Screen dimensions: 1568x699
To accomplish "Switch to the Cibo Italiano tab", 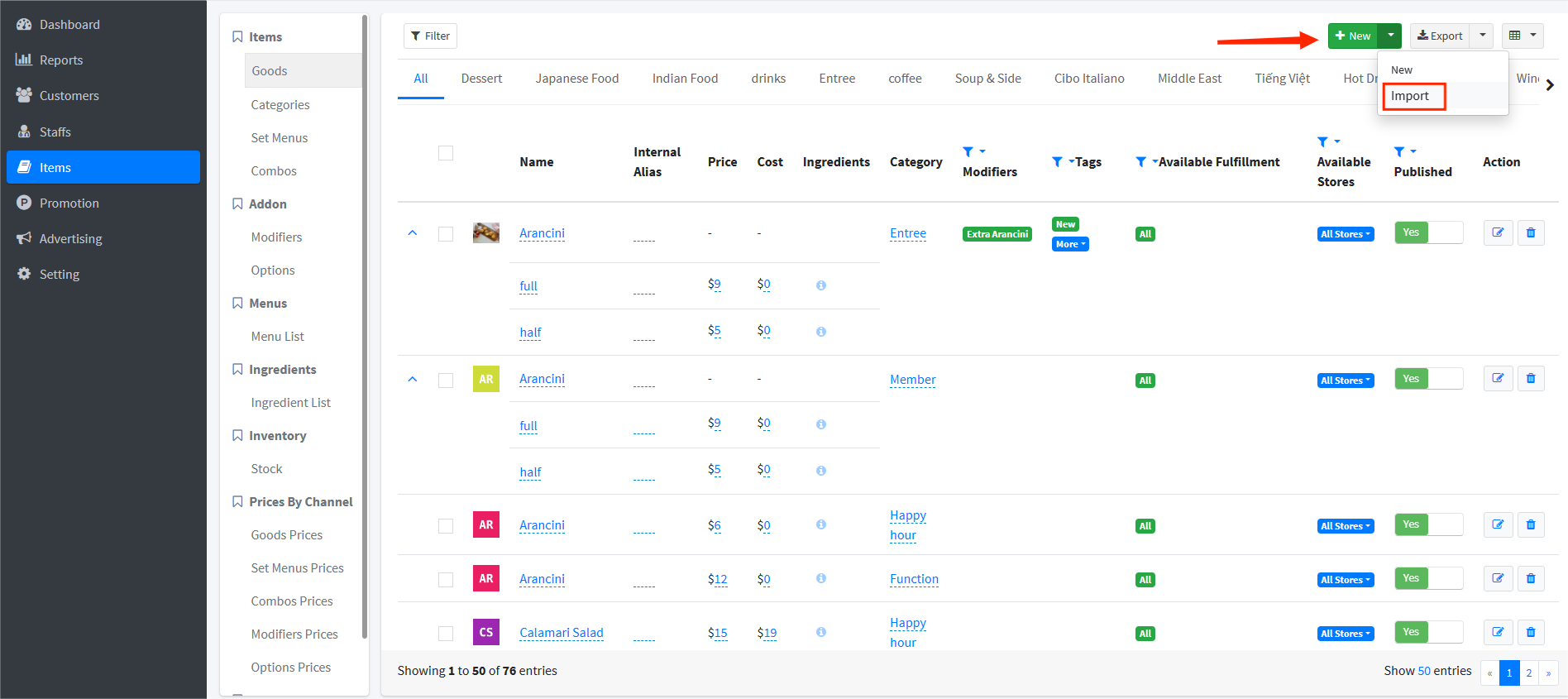I will [1089, 79].
